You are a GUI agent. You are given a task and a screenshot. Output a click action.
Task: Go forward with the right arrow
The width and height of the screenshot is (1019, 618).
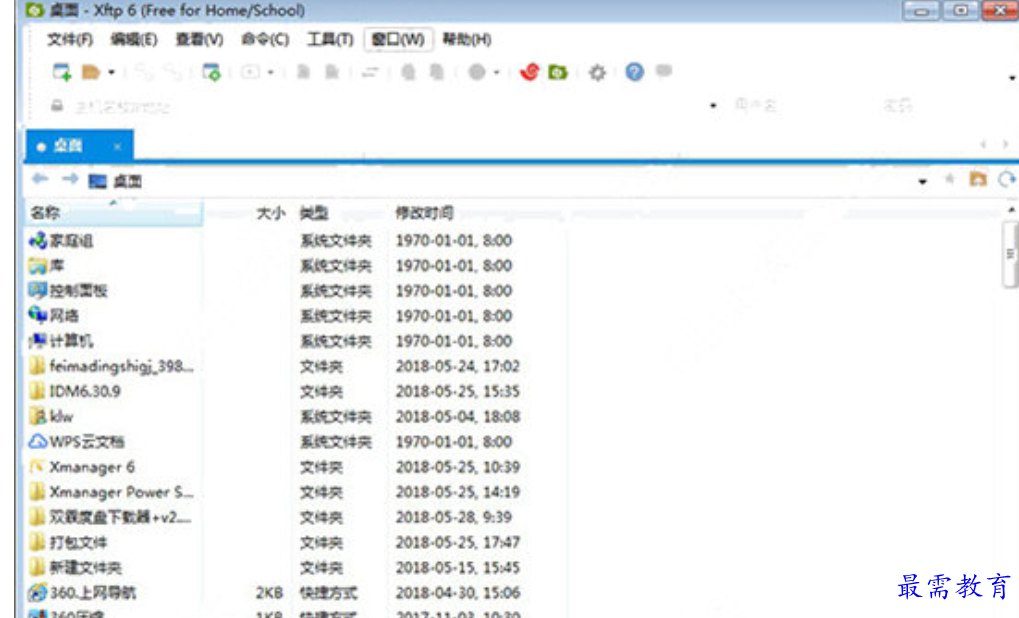[70, 179]
